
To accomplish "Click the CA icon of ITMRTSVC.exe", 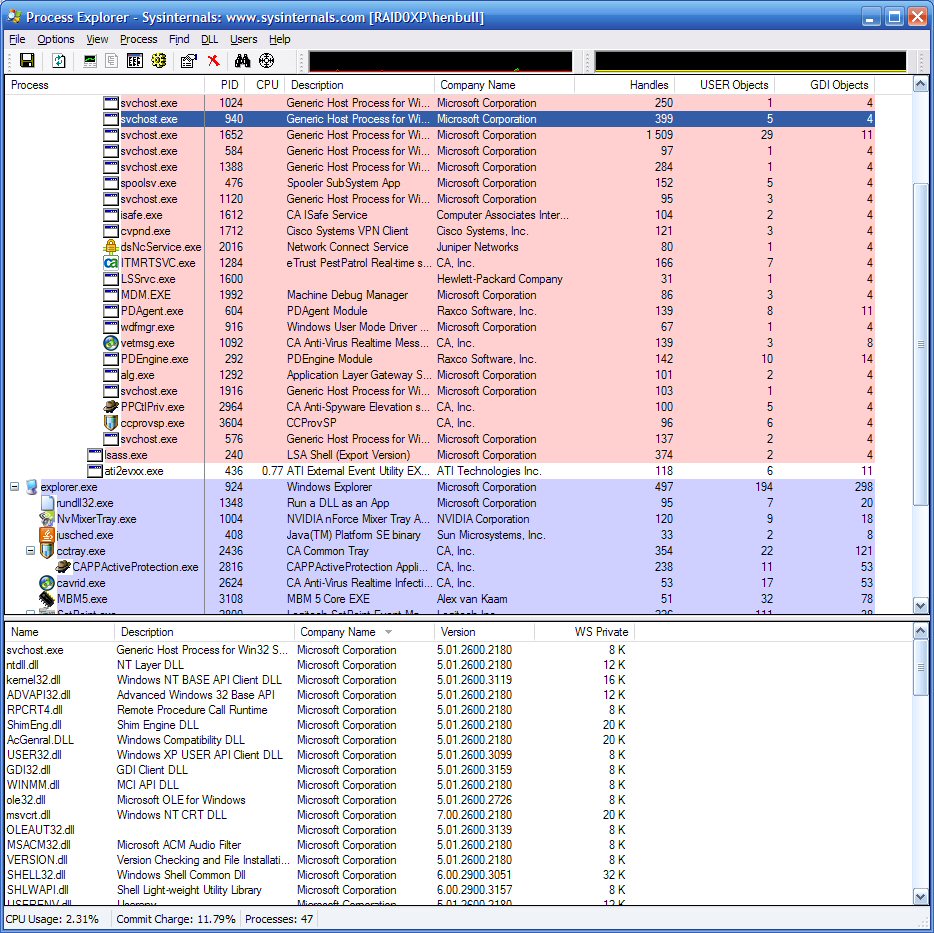I will (111, 263).
